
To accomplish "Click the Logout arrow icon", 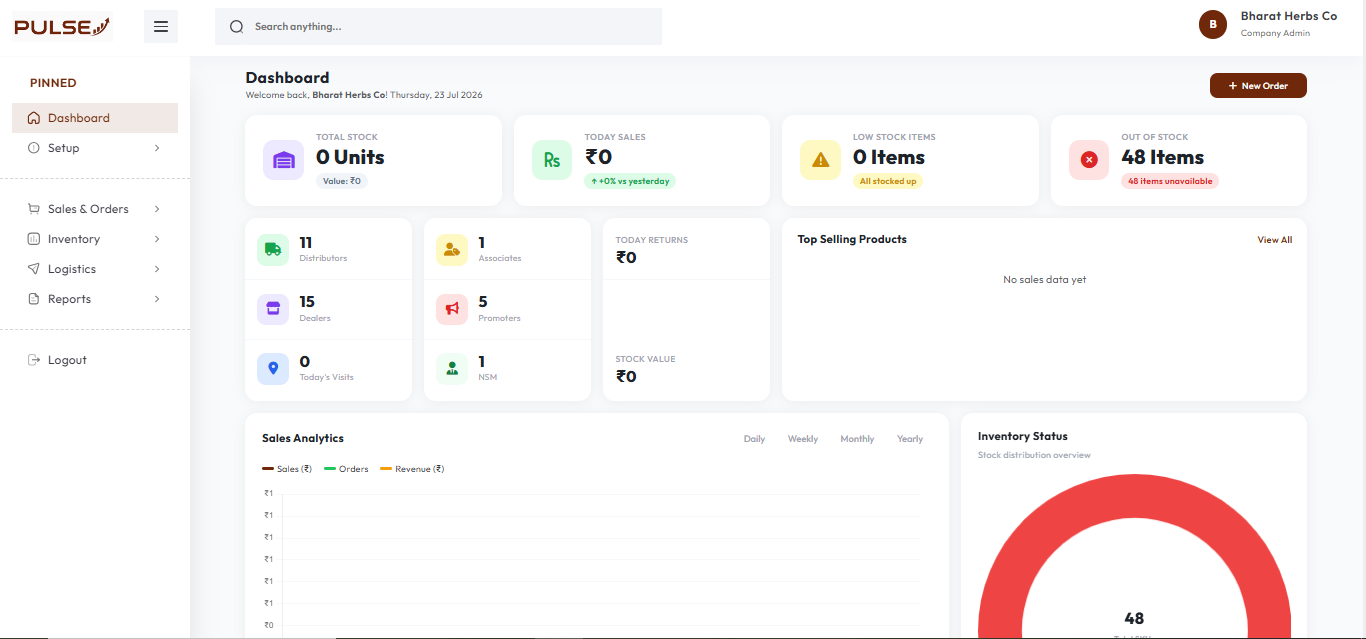I will 34,360.
